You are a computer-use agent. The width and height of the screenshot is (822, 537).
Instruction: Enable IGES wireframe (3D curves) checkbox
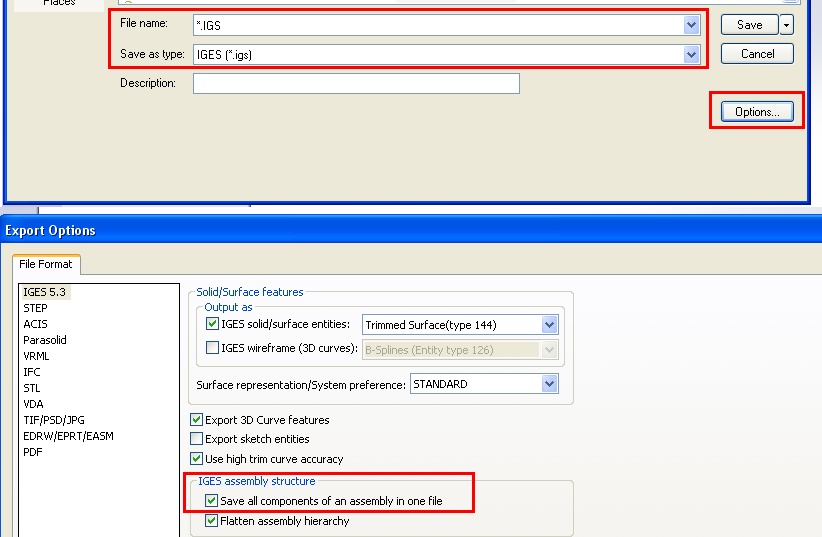coord(212,348)
